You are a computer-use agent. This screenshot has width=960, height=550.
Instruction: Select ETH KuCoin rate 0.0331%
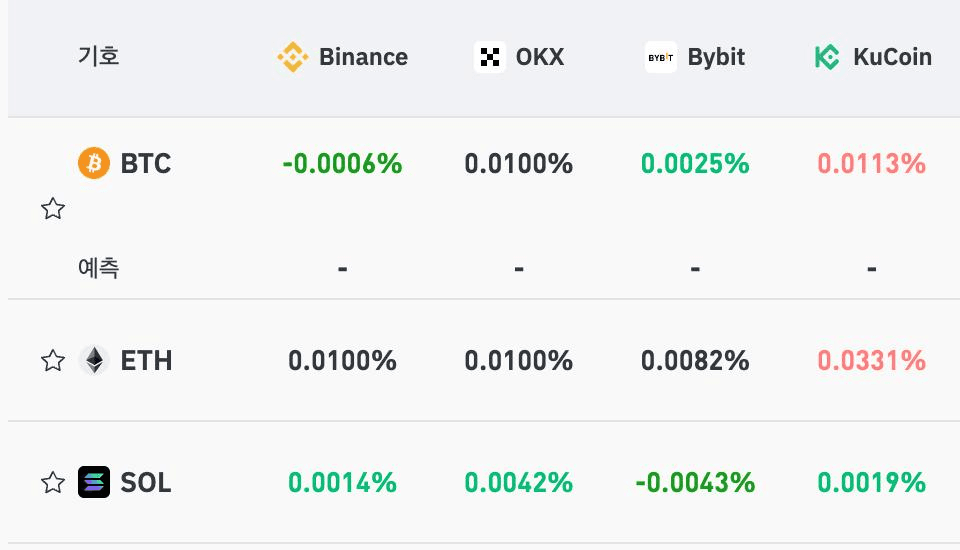[871, 360]
